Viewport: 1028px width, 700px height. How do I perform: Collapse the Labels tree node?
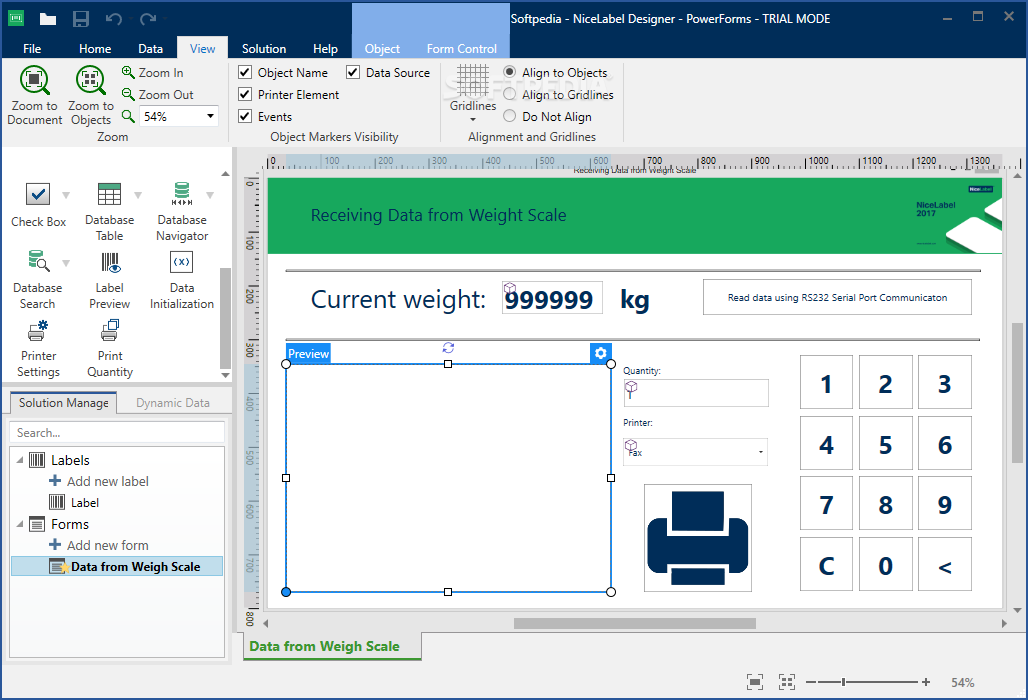[x=20, y=460]
